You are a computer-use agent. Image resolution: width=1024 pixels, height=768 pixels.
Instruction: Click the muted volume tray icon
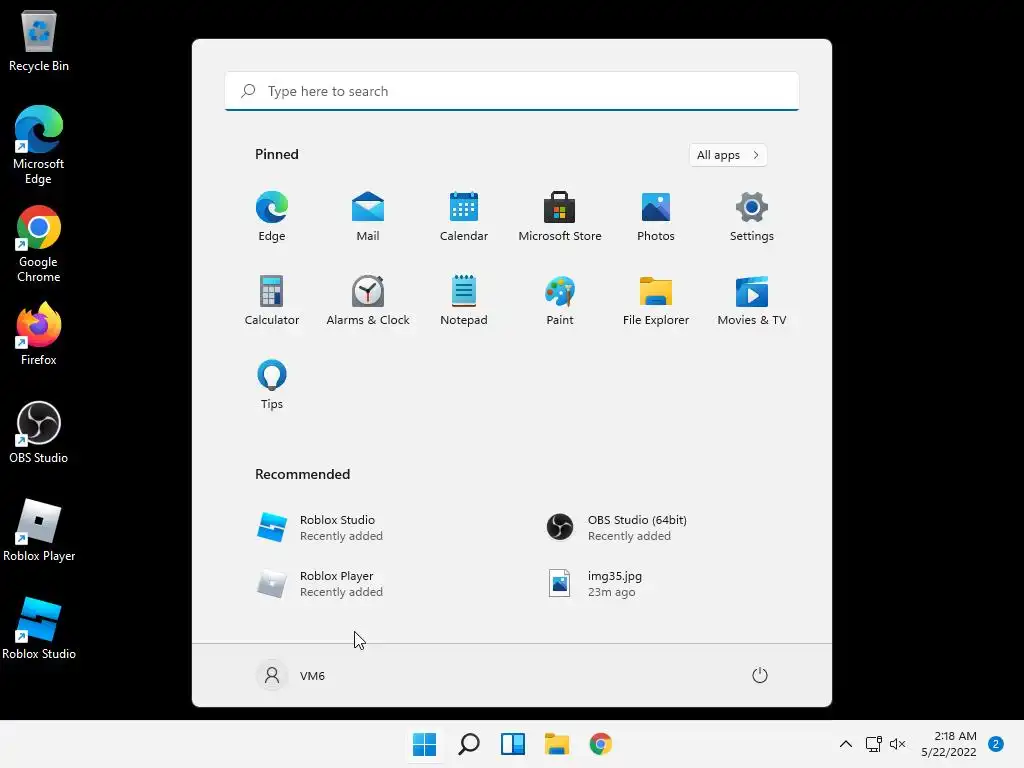click(x=898, y=744)
